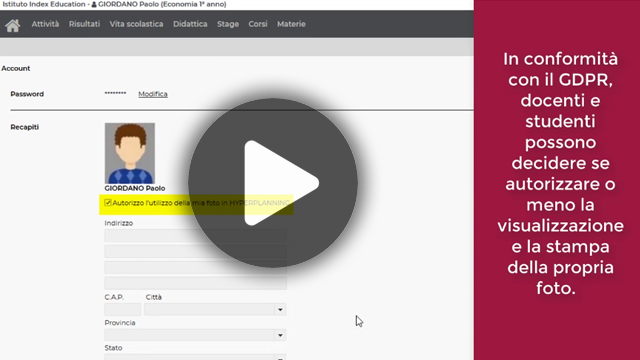This screenshot has height=360, width=640.
Task: Select the profile photo of GIORDANO Paolo
Action: [x=130, y=153]
